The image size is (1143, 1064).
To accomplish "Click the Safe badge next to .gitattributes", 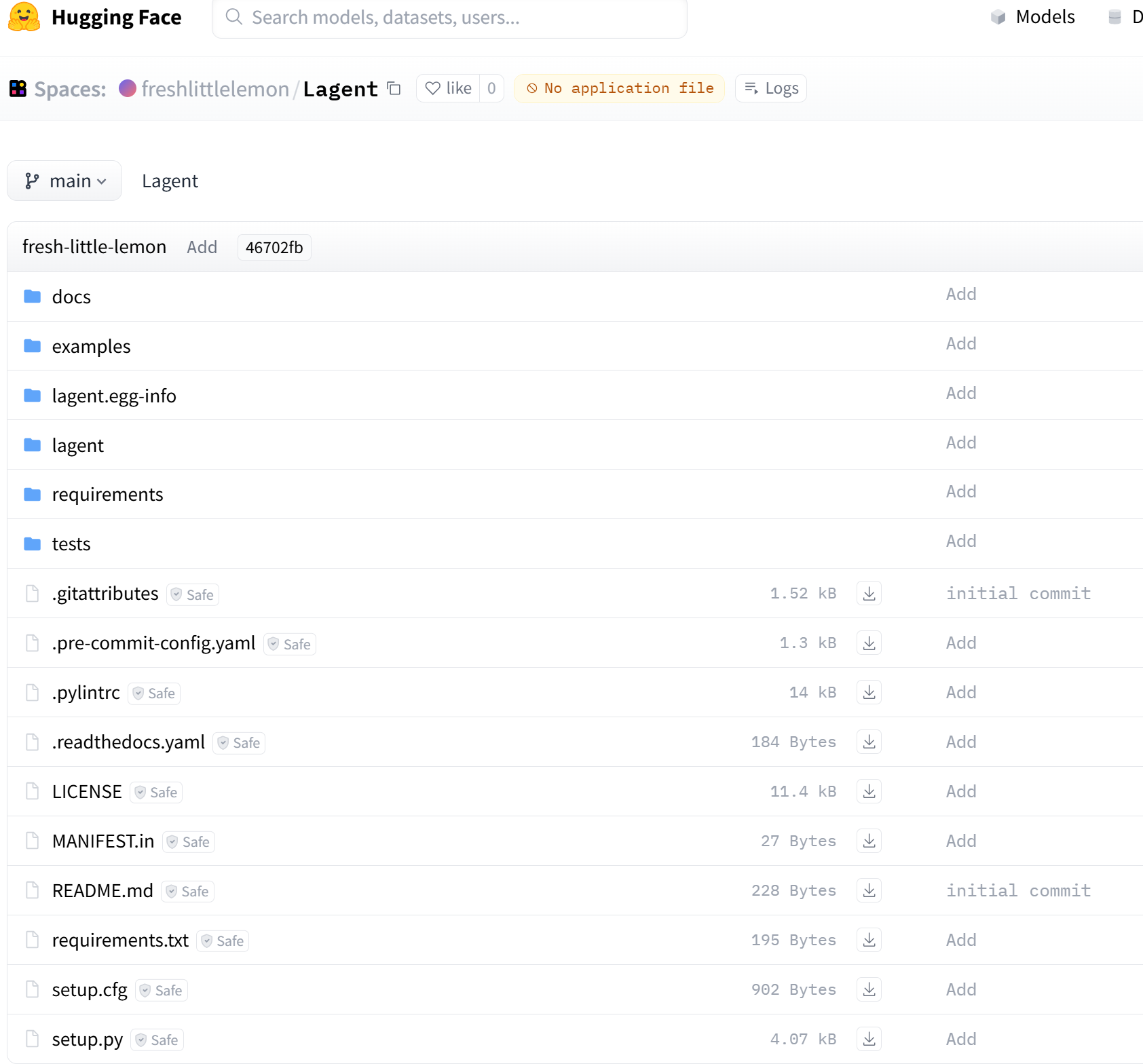I will click(x=193, y=594).
